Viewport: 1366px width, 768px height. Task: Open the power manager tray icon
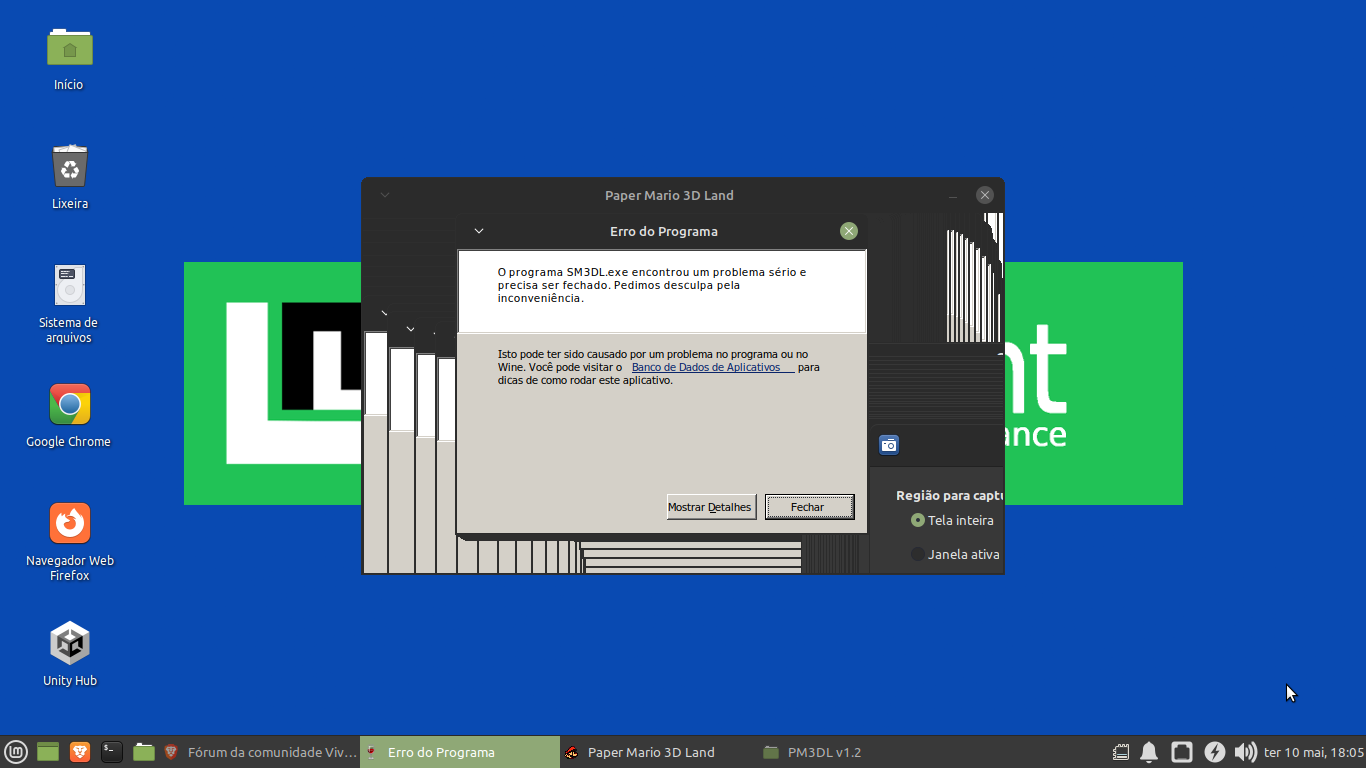tap(1214, 752)
